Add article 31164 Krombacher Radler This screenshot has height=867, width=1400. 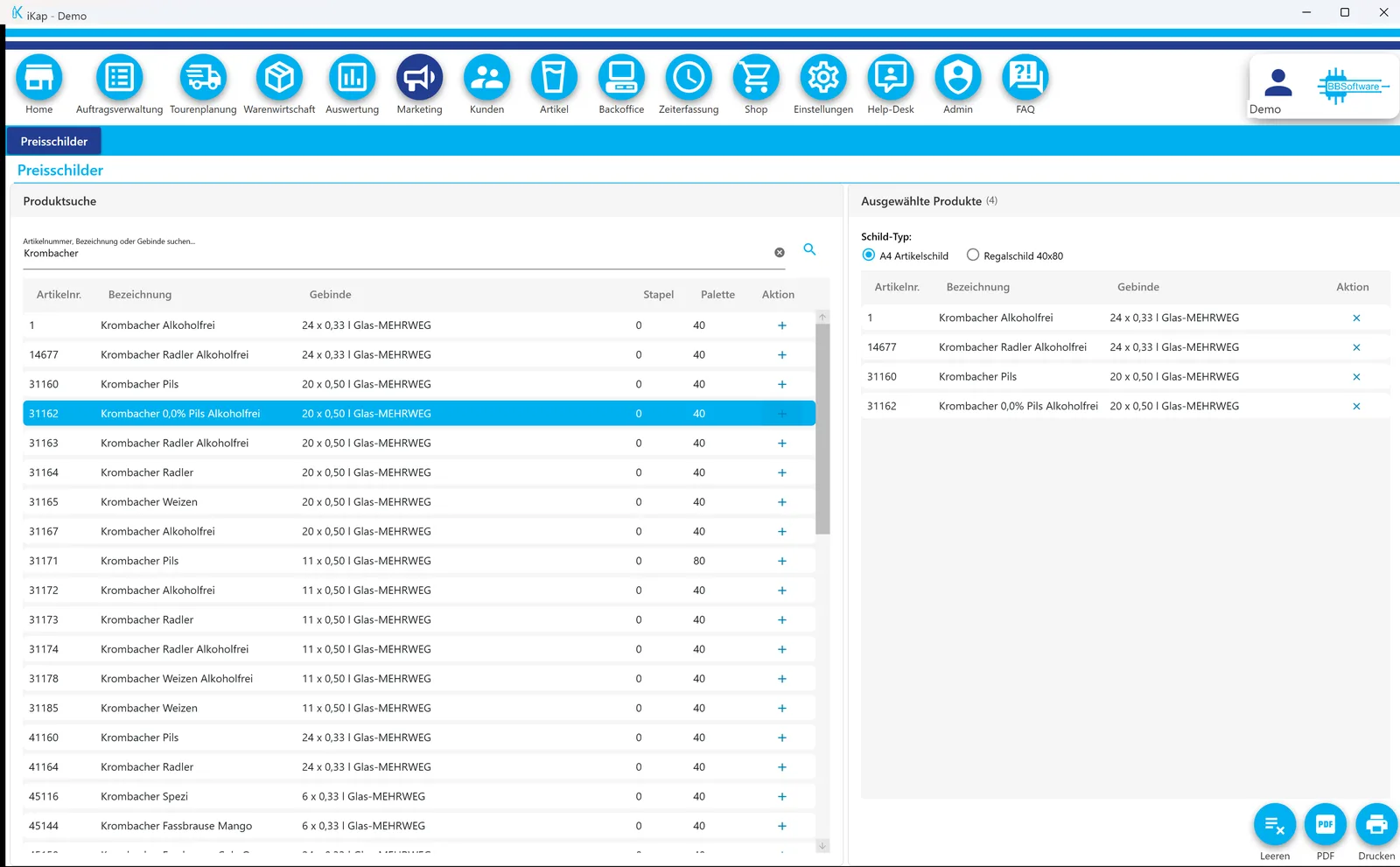click(782, 472)
